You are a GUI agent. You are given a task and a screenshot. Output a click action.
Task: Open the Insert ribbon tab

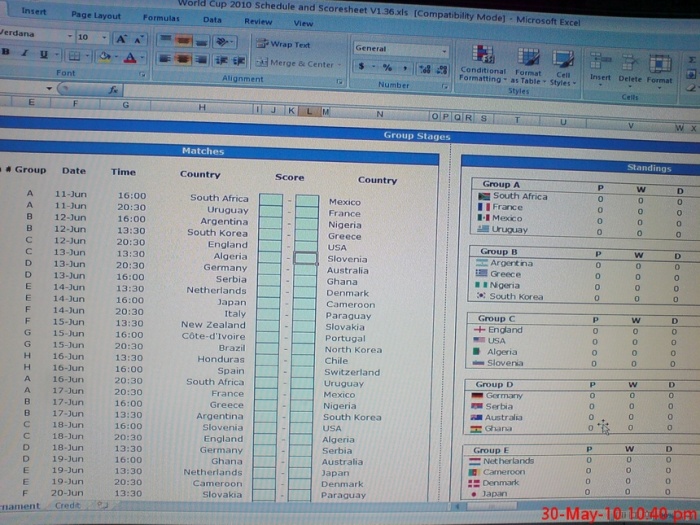[34, 11]
